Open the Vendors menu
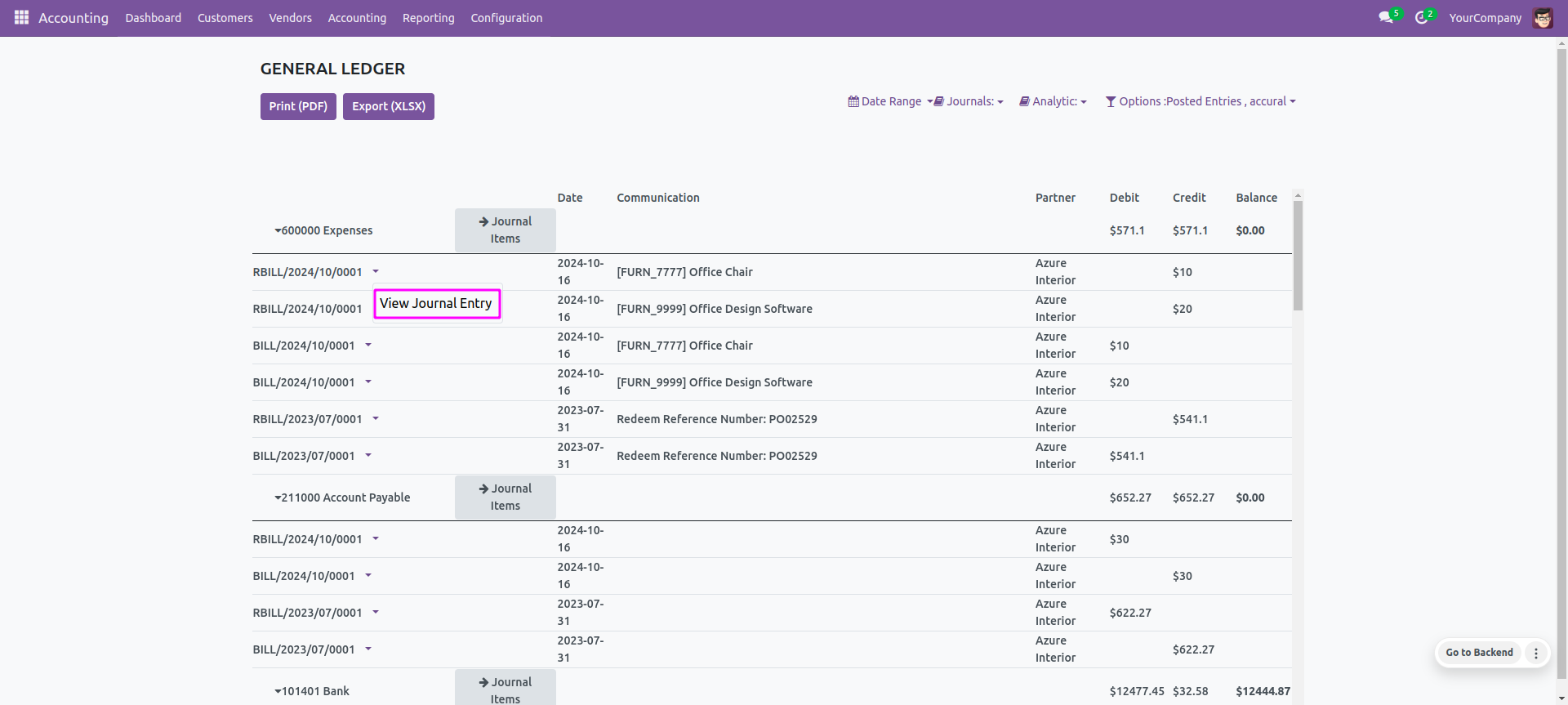1568x705 pixels. point(290,18)
